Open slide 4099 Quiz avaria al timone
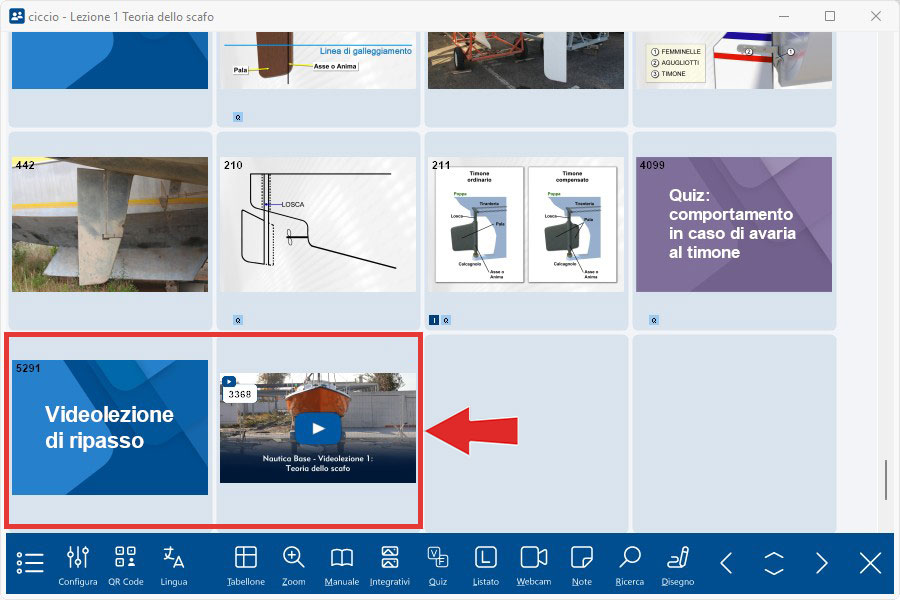Screen dimensions: 900x600 point(733,224)
